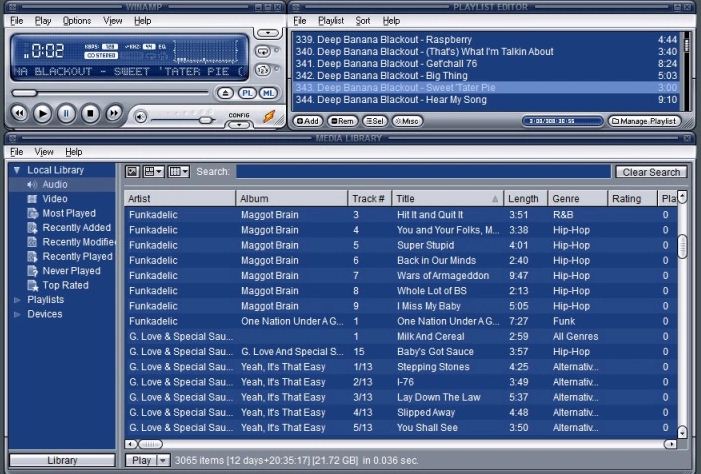Open the Playlist Editor's Sort menu
Screen dimensions: 701x474
[x=363, y=21]
